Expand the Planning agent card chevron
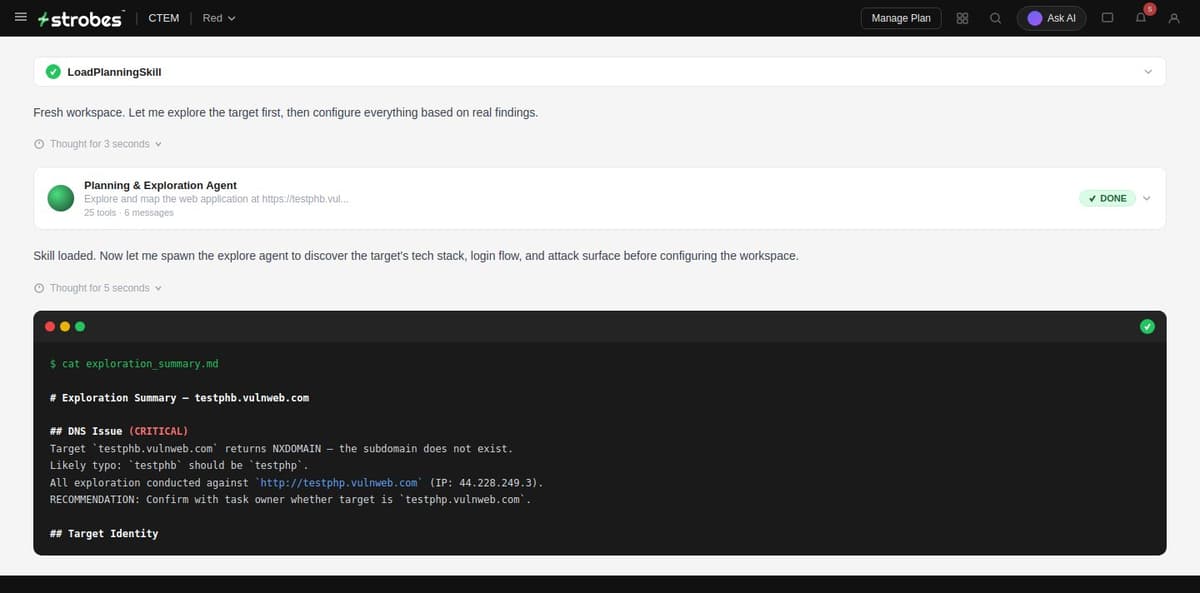Viewport: 1200px width, 593px height. click(1148, 198)
